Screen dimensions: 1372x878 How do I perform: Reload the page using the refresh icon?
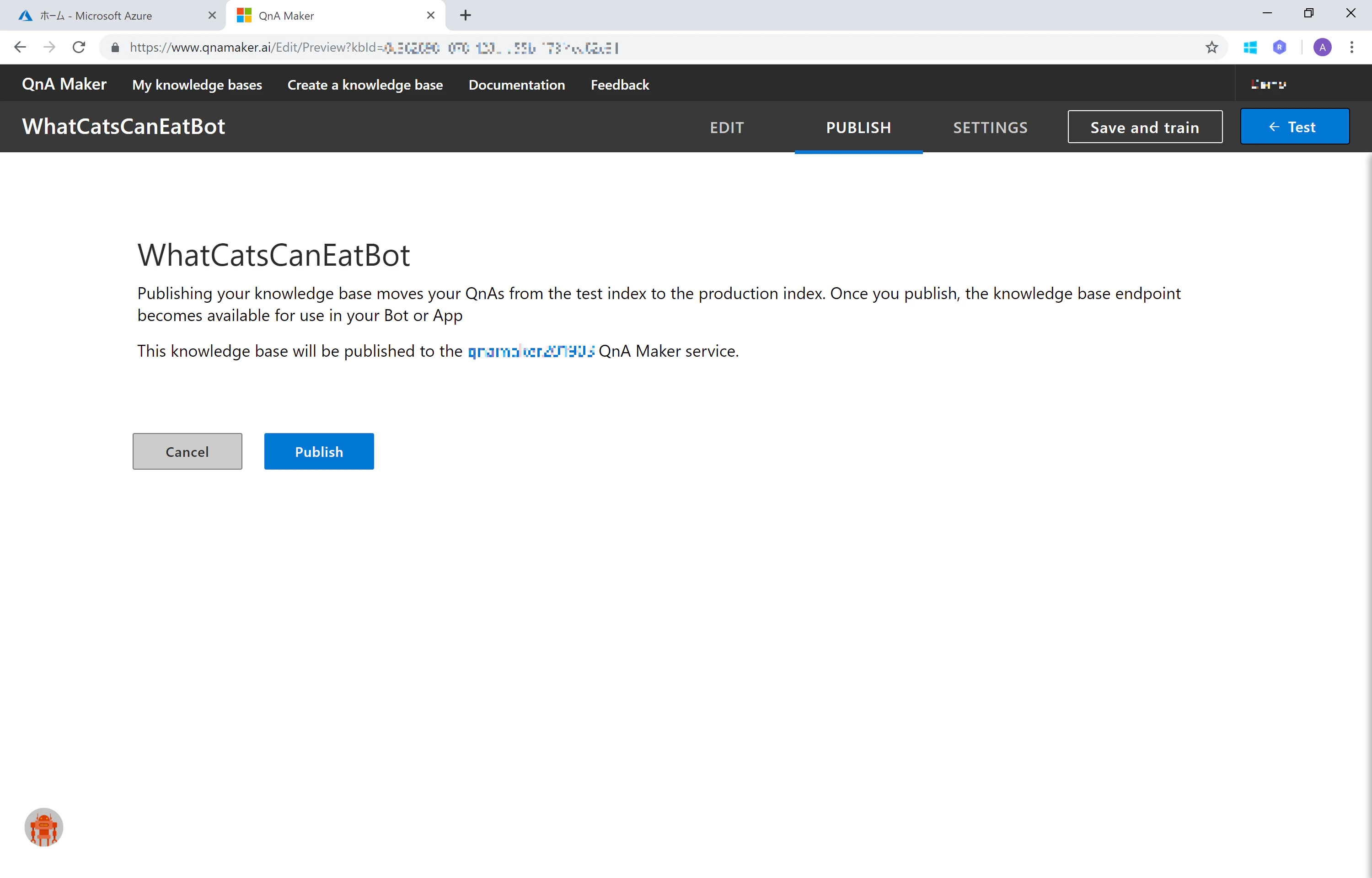point(79,47)
